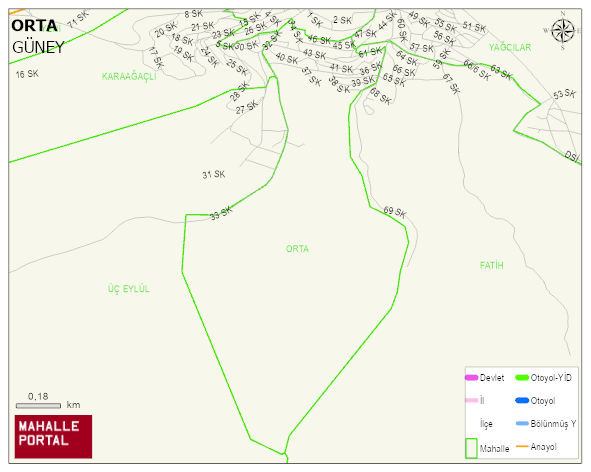Click the 17 SK street label
Image resolution: width=591 pixels, height=472 pixels.
click(156, 58)
